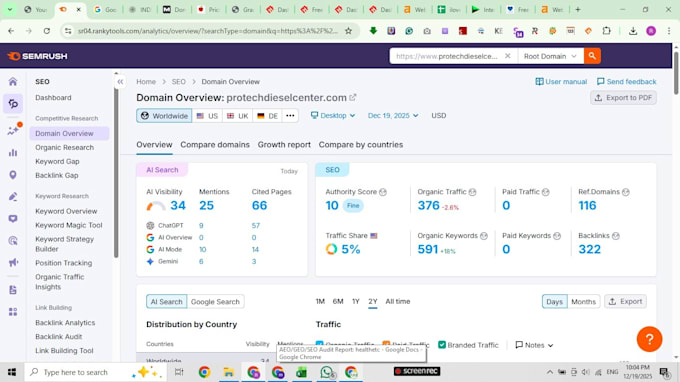
Task: Go to Home breadcrumb
Action: click(146, 82)
